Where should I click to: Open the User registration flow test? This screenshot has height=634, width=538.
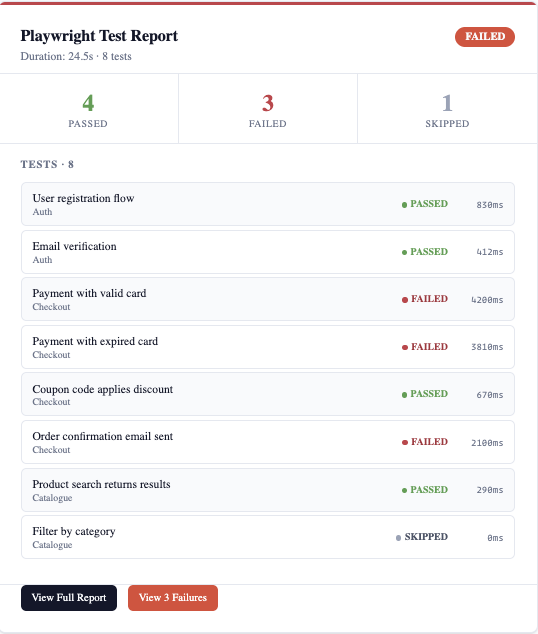pos(268,204)
